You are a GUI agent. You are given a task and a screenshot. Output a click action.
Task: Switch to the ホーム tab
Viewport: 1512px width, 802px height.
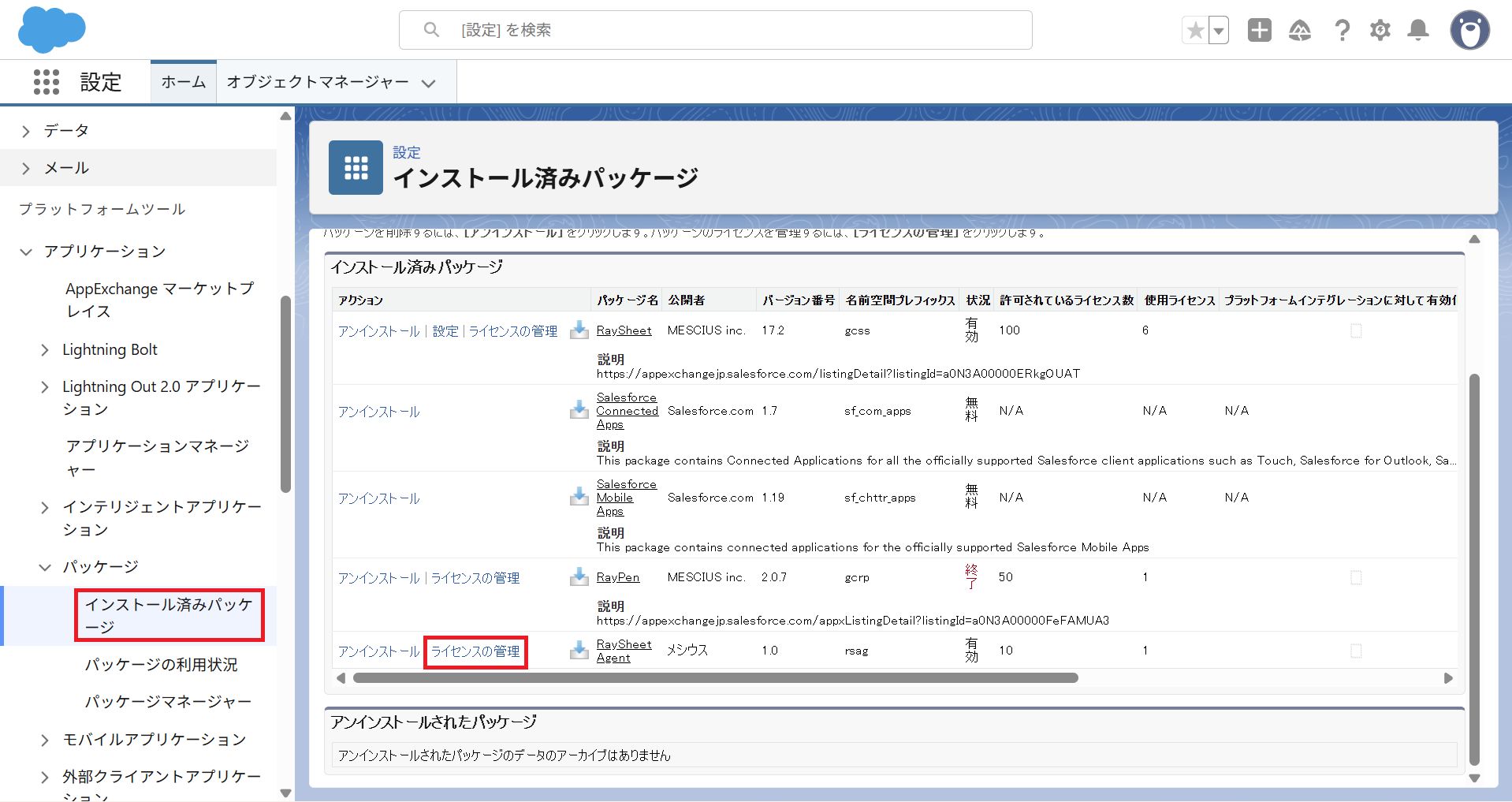[183, 82]
